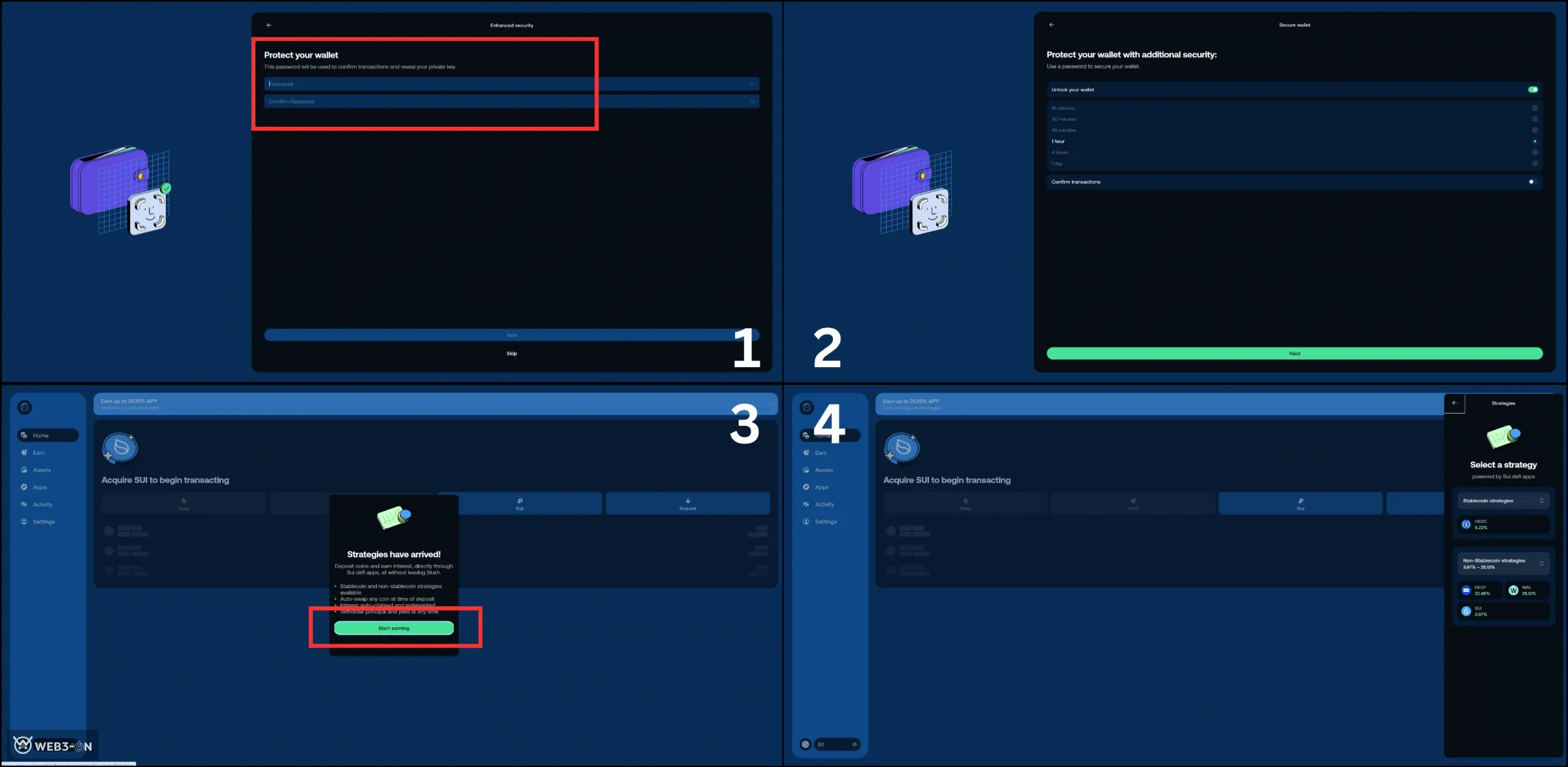Enable Confirm transactions toggle
The width and height of the screenshot is (1568, 767).
1531,182
